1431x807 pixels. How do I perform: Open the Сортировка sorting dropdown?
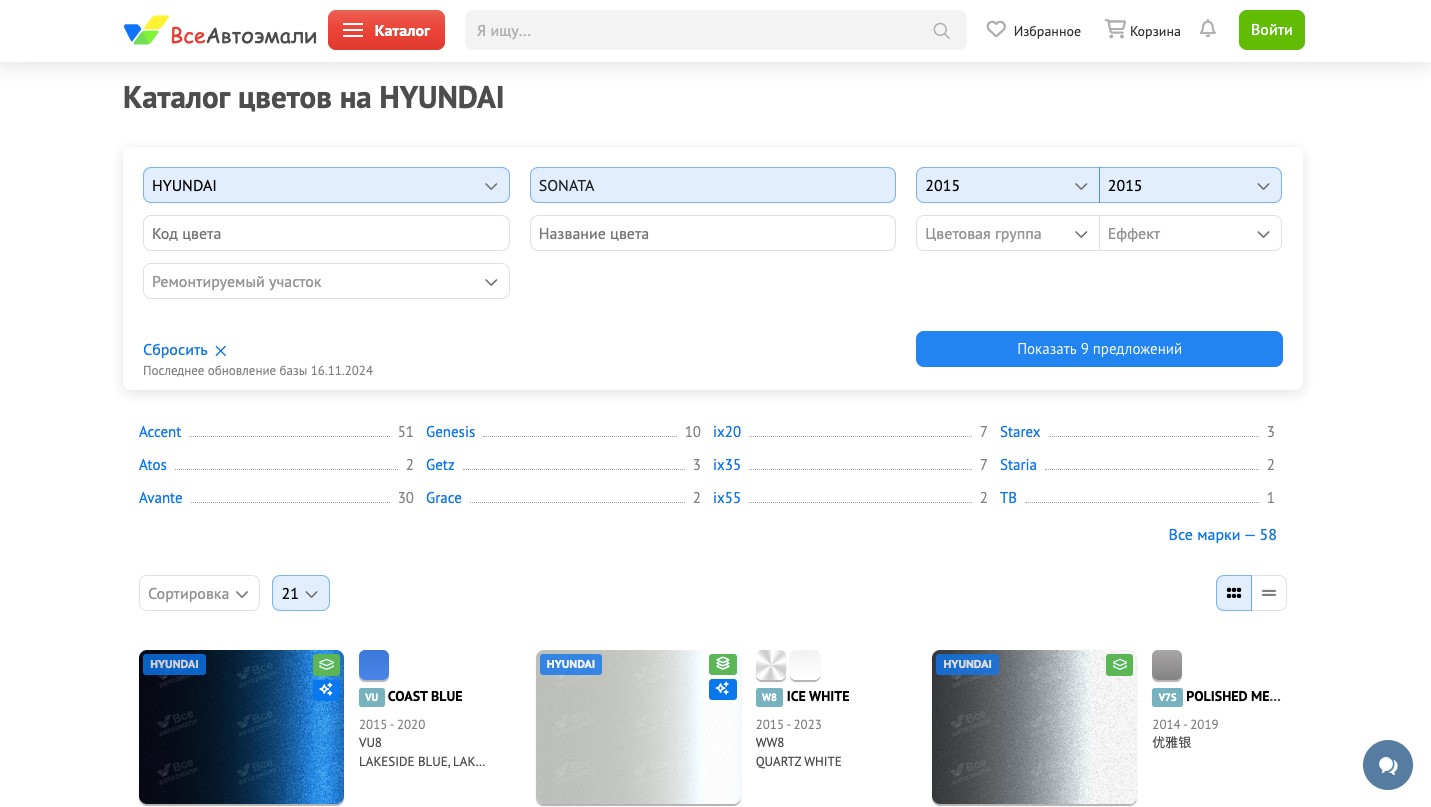pyautogui.click(x=199, y=593)
